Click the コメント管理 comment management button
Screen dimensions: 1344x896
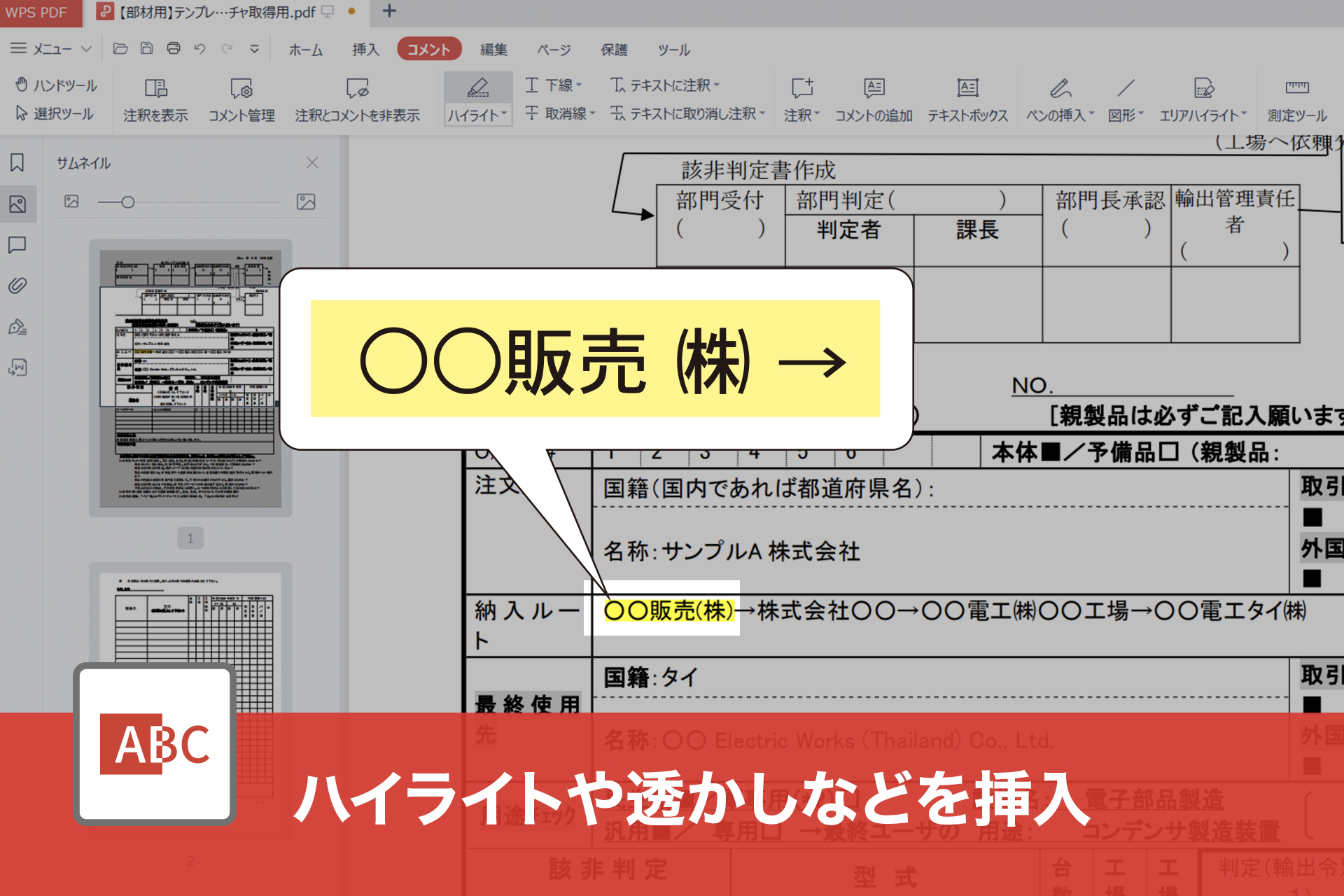click(x=241, y=98)
